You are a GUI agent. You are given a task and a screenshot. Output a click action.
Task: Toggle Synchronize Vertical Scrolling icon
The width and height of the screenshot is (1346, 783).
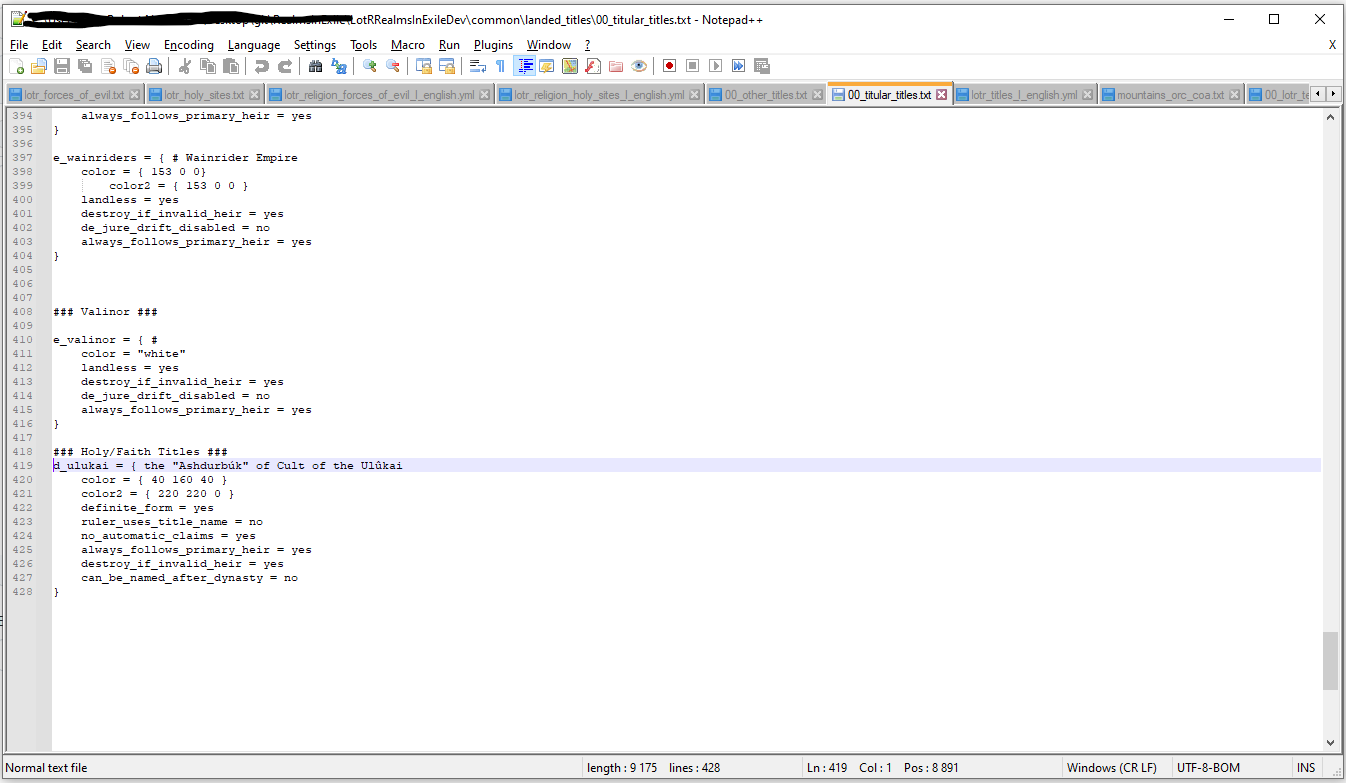point(424,66)
